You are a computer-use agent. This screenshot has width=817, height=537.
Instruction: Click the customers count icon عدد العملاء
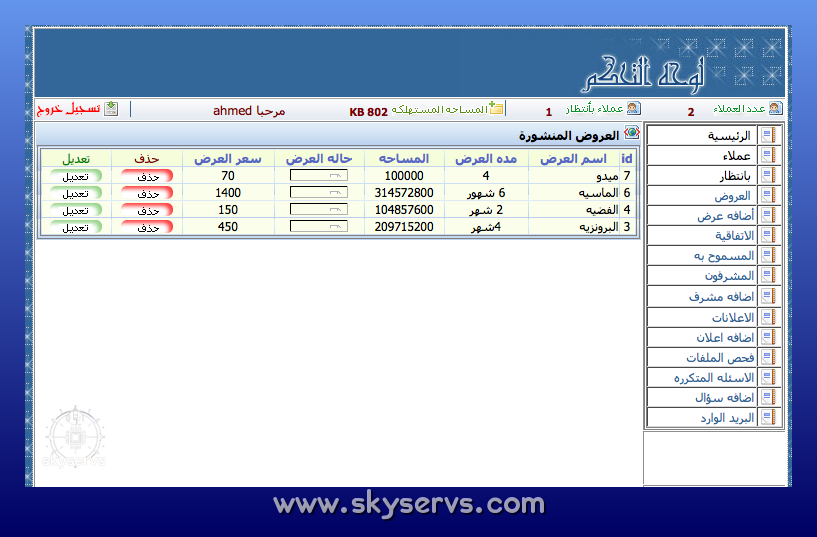775,109
